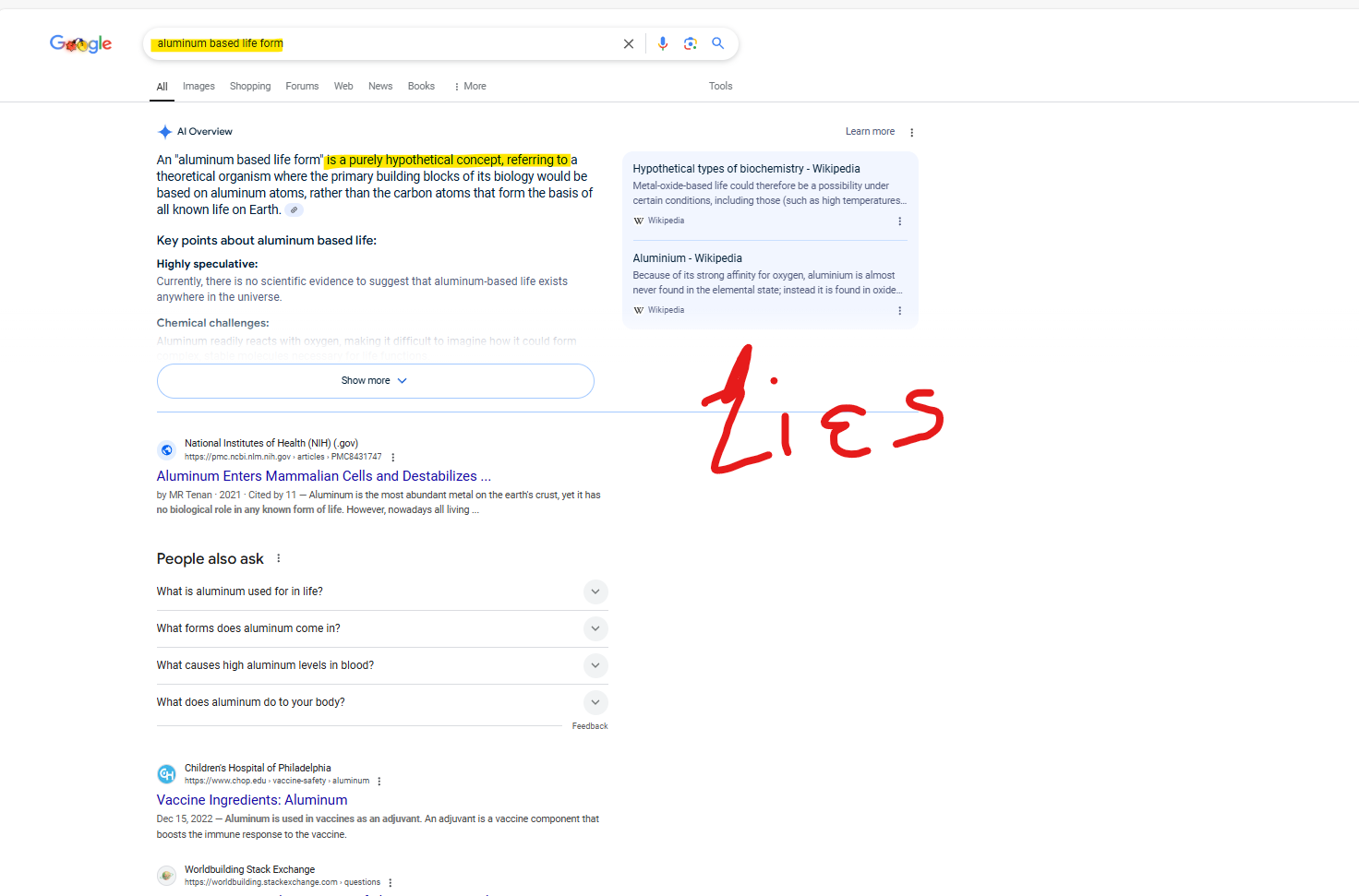Image resolution: width=1359 pixels, height=896 pixels.
Task: Open more options for the NIH result
Action: click(393, 458)
